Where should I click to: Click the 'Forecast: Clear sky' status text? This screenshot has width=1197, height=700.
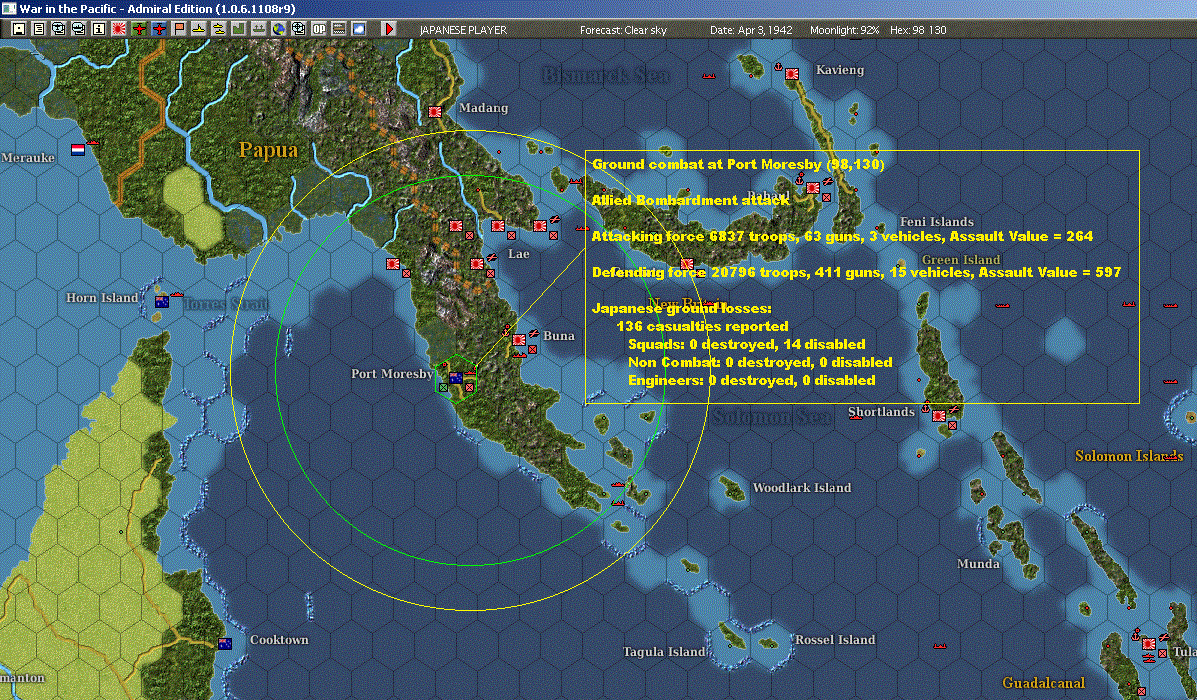(x=623, y=30)
